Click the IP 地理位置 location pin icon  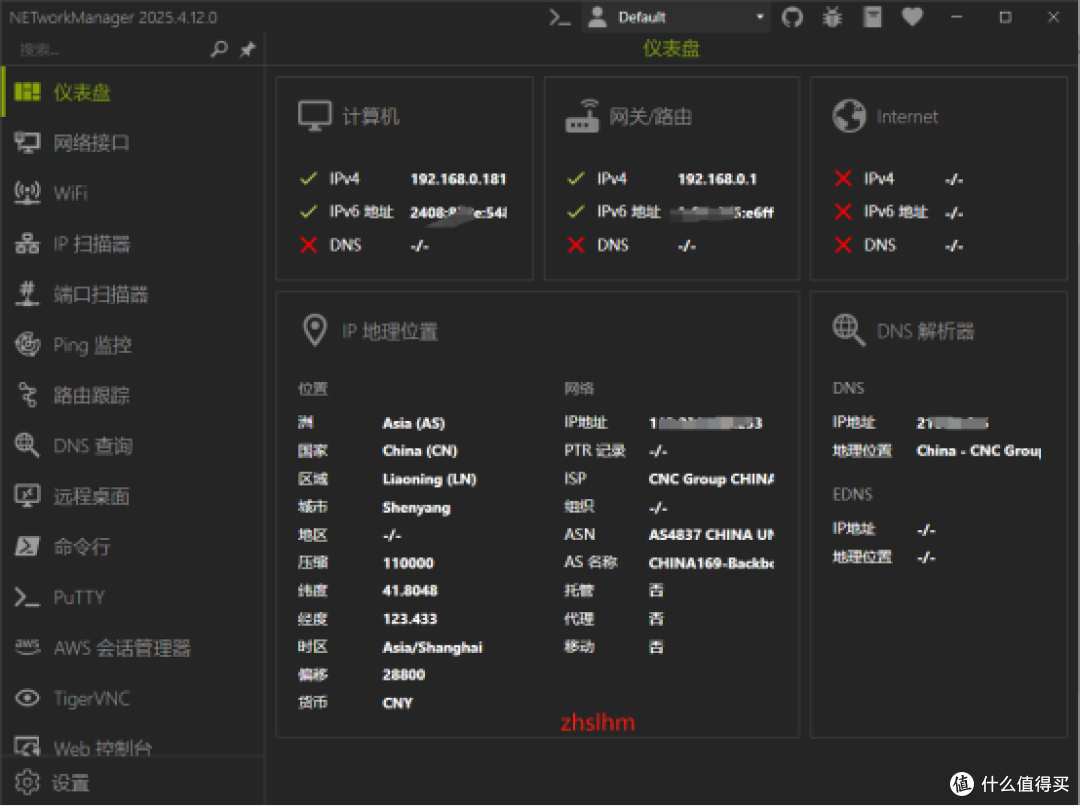coord(315,331)
